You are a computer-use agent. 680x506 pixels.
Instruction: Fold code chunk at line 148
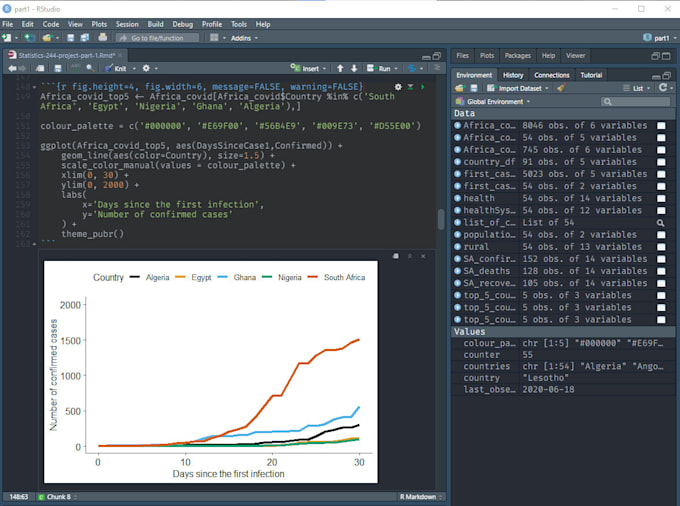[x=35, y=87]
